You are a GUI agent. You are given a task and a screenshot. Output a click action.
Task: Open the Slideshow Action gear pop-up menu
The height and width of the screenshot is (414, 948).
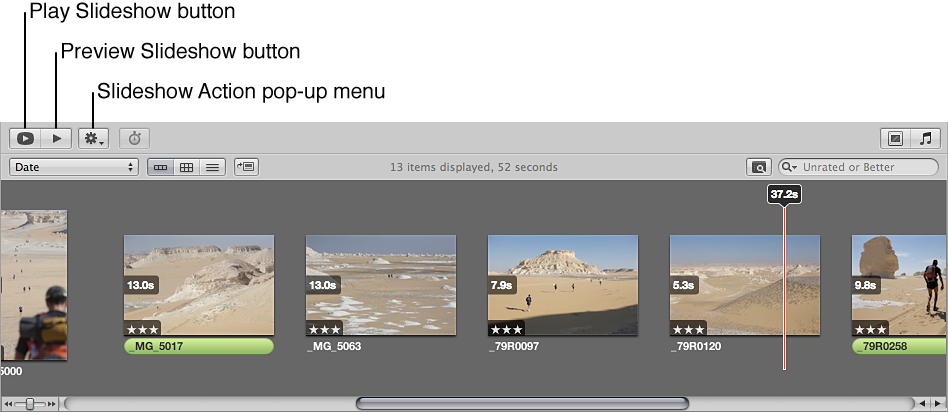point(93,138)
